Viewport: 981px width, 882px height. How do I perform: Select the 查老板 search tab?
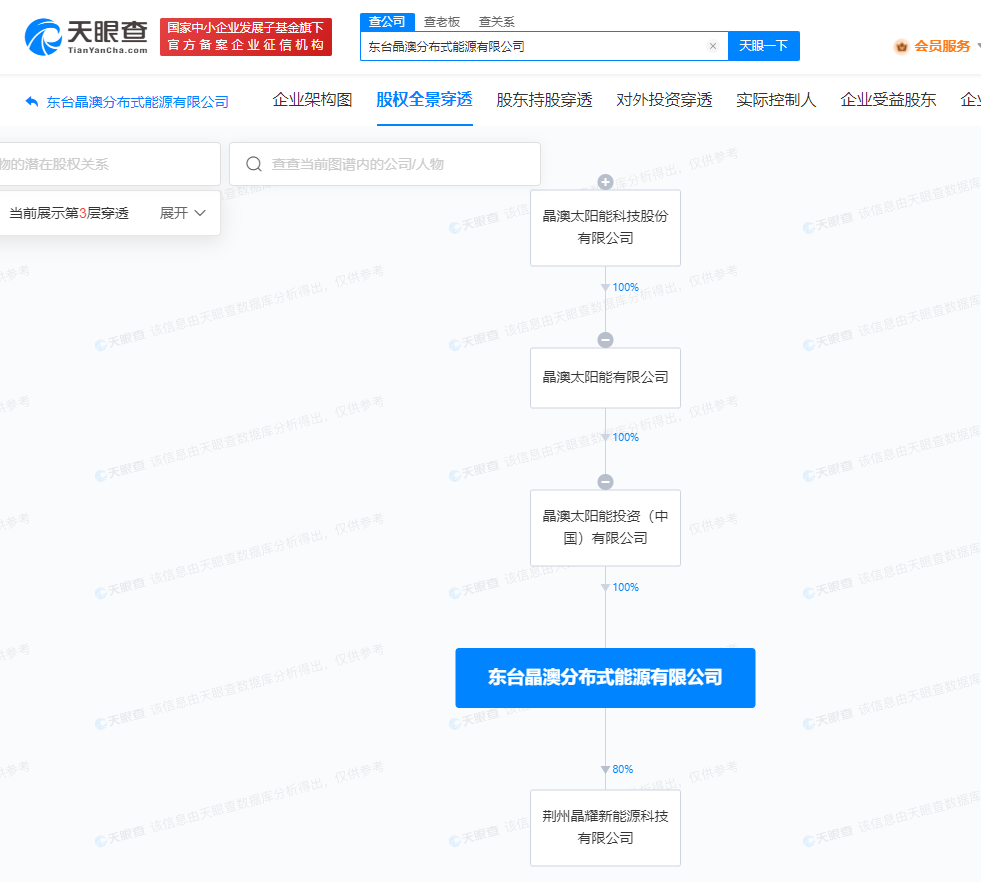point(442,22)
